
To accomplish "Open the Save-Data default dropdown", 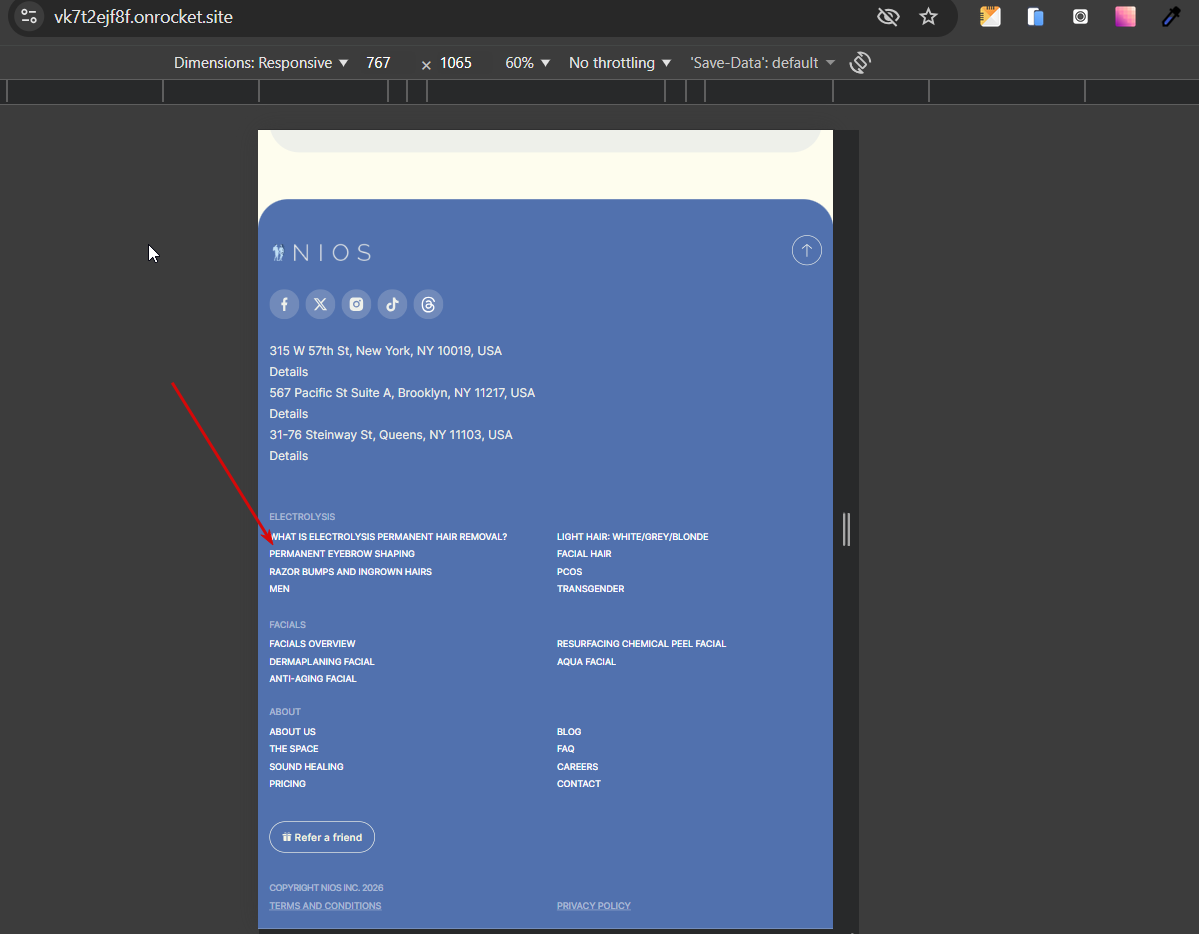I will 762,63.
